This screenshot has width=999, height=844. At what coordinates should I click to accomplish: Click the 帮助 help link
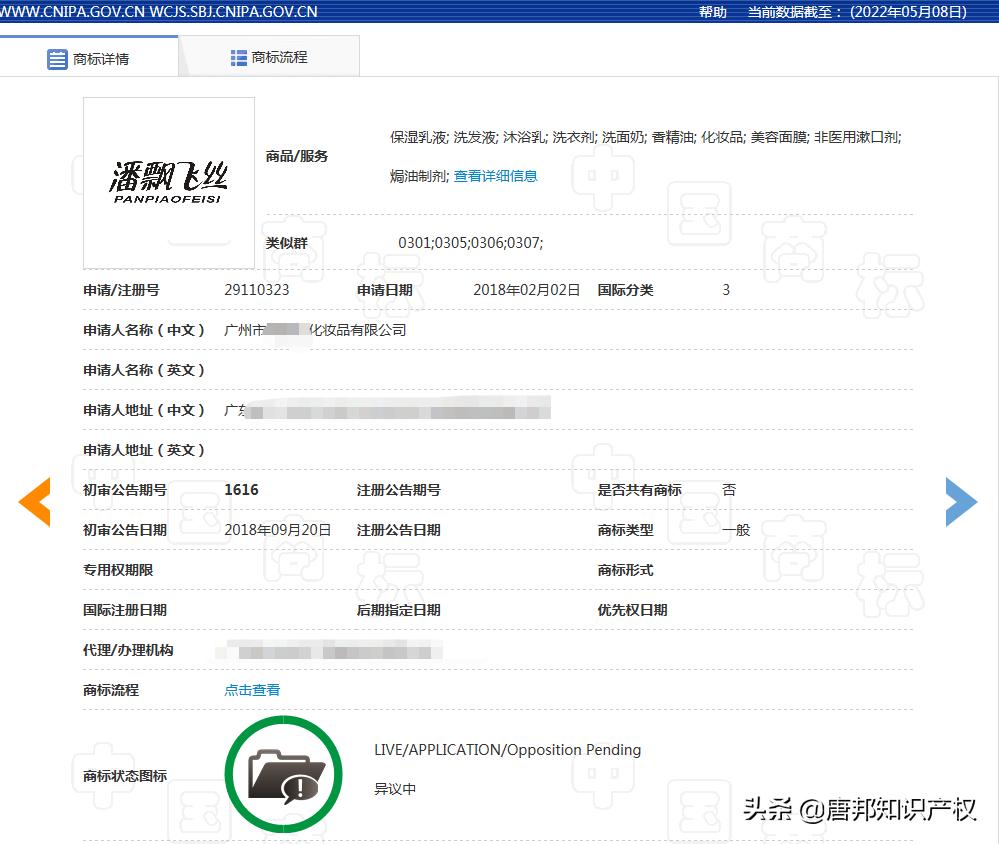click(x=711, y=12)
